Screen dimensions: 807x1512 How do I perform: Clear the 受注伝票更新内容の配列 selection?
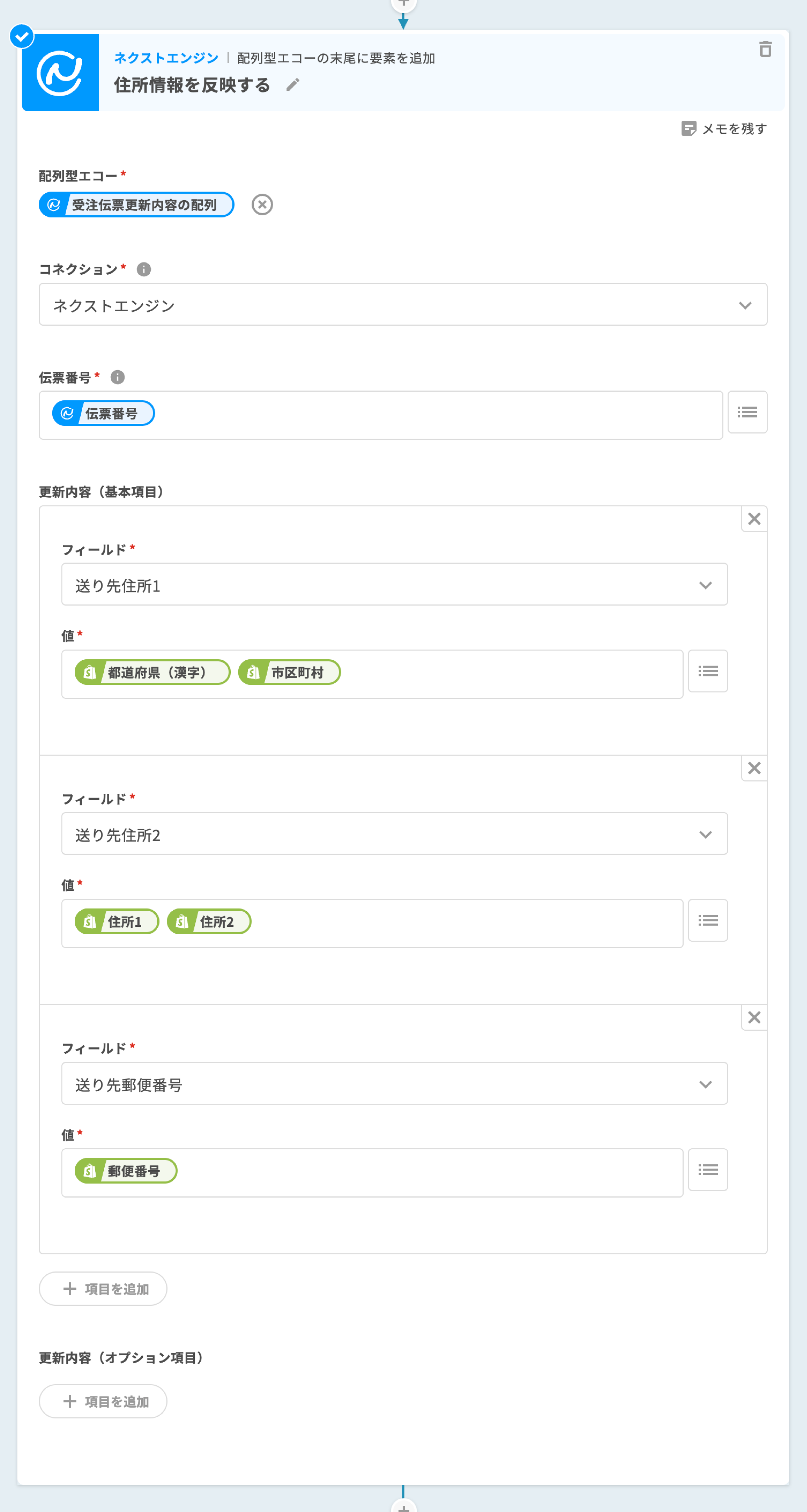click(x=262, y=205)
